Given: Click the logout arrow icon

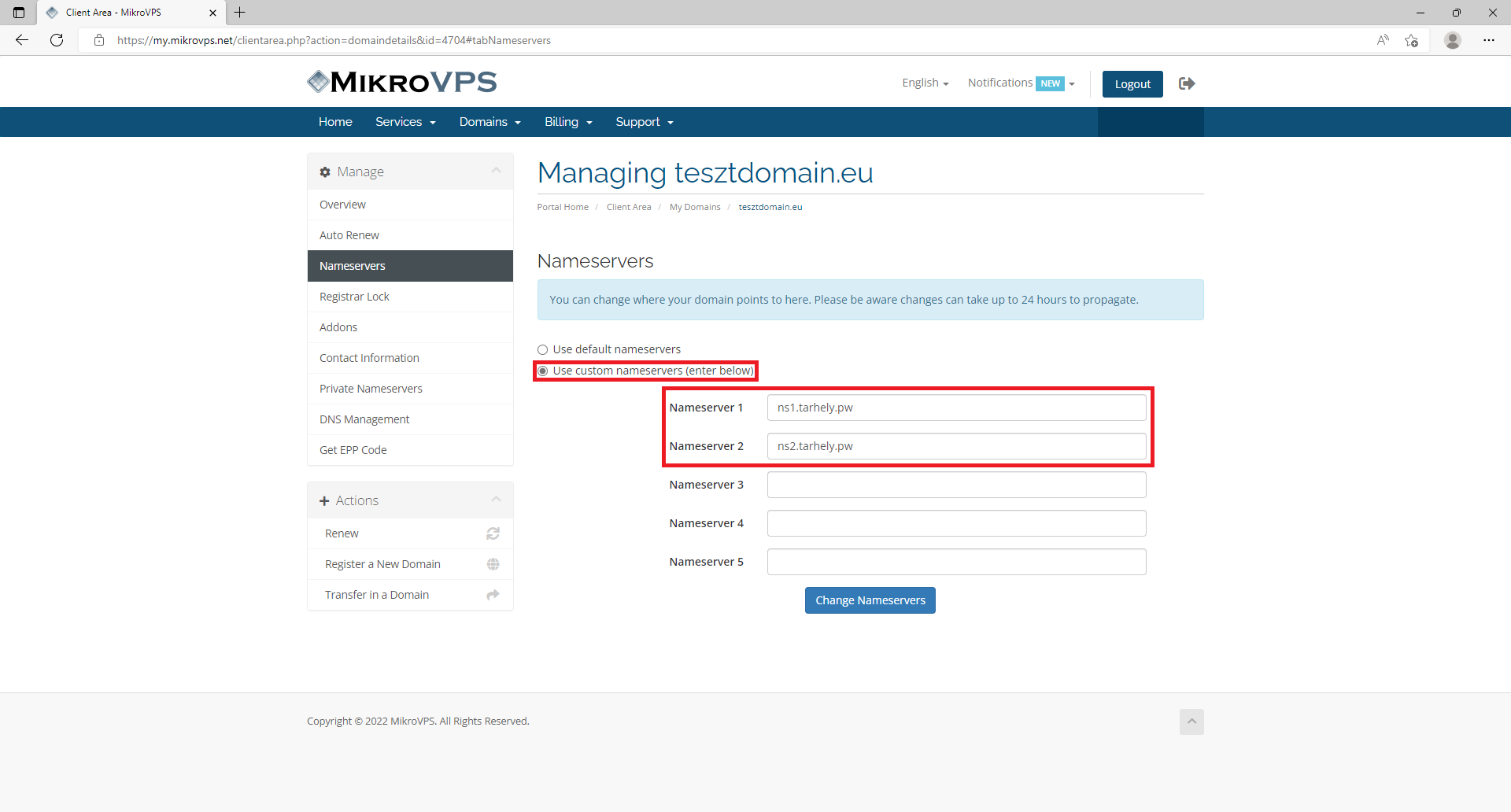Looking at the screenshot, I should click(x=1187, y=83).
